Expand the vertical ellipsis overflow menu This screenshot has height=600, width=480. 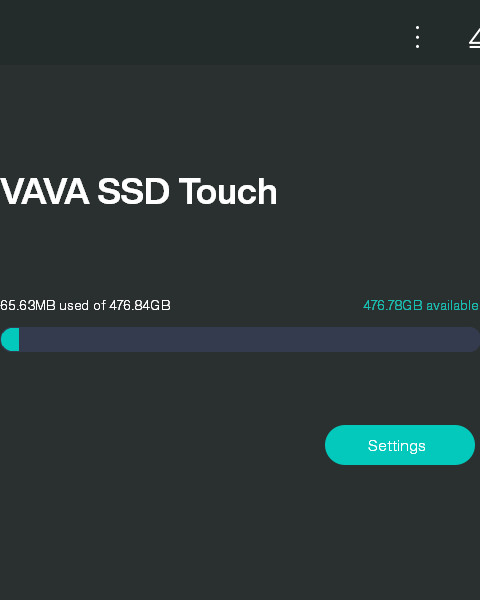[x=417, y=37]
